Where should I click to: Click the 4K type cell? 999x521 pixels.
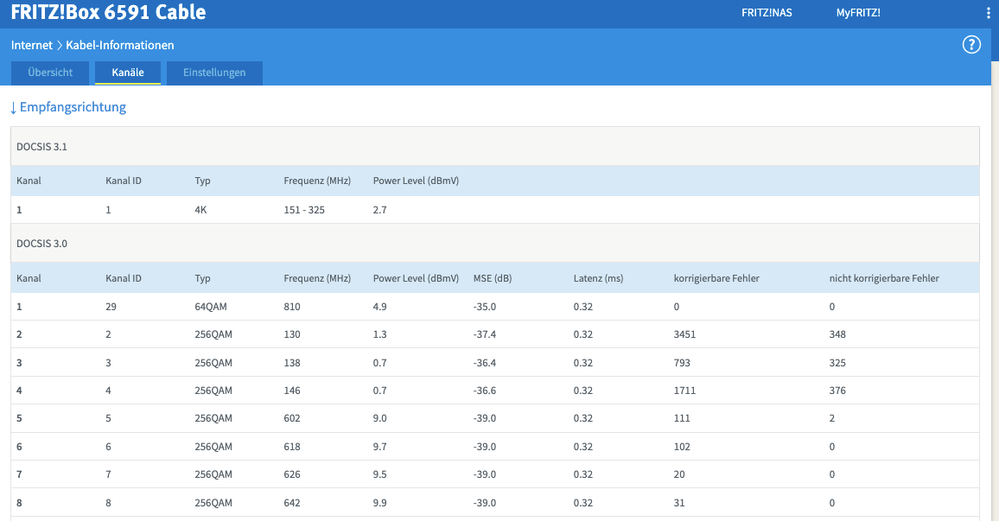click(201, 210)
